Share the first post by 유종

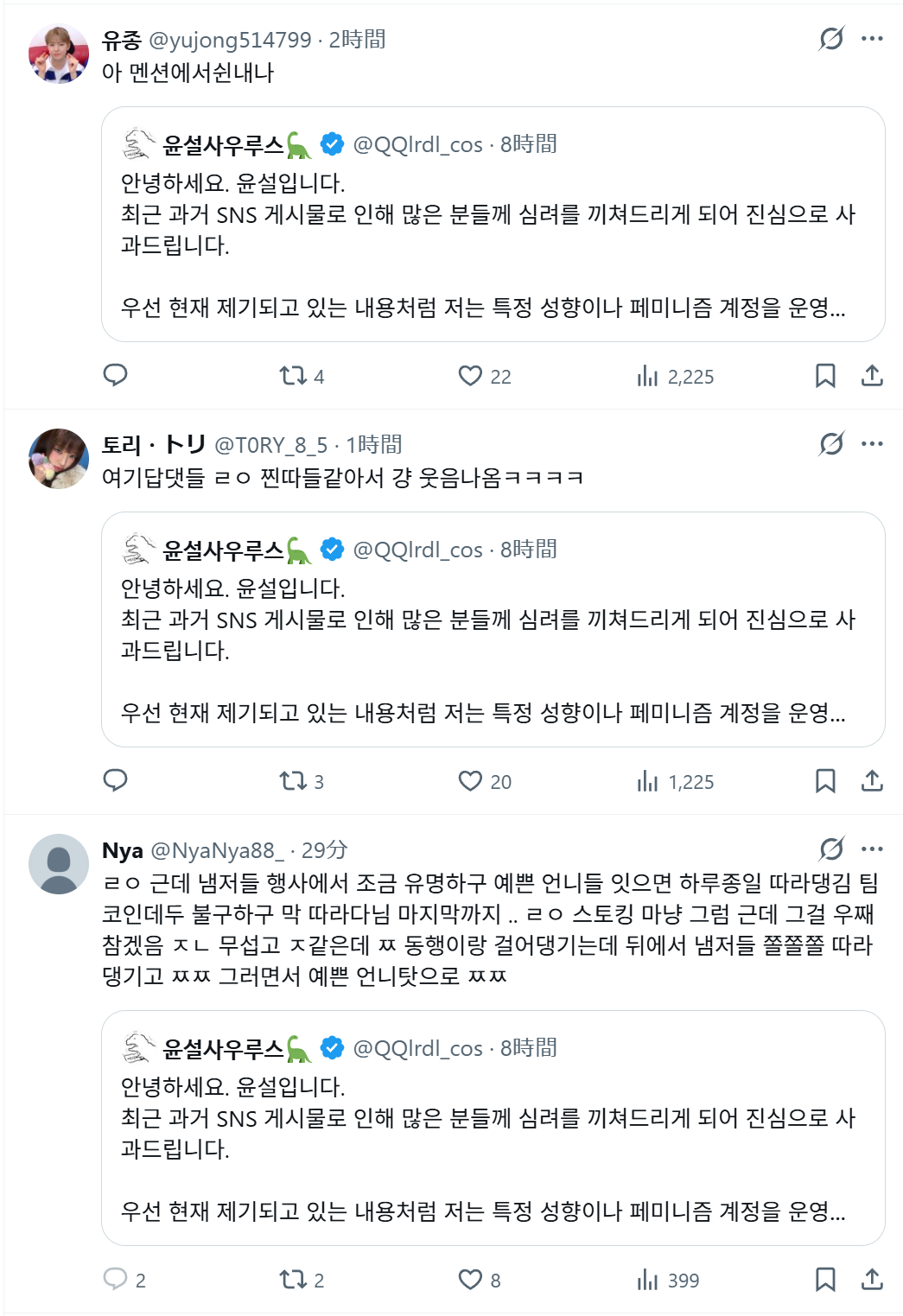pos(872,375)
